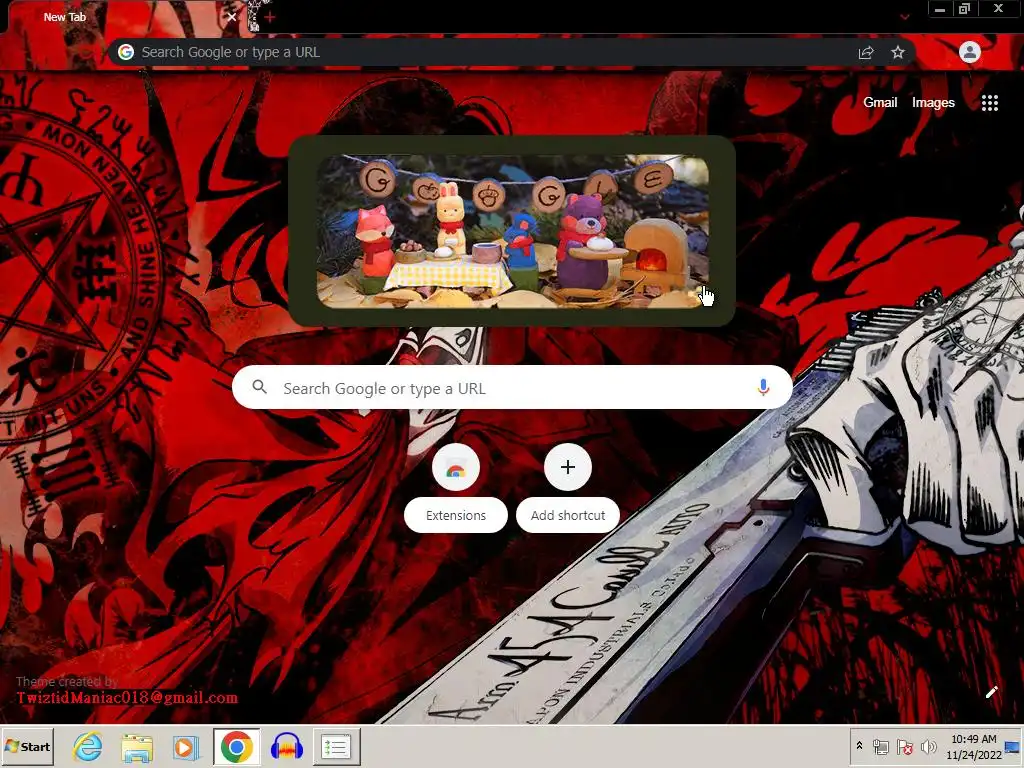Open Customize Chrome pencil icon
Screen dimensions: 1024x768
pos(991,692)
